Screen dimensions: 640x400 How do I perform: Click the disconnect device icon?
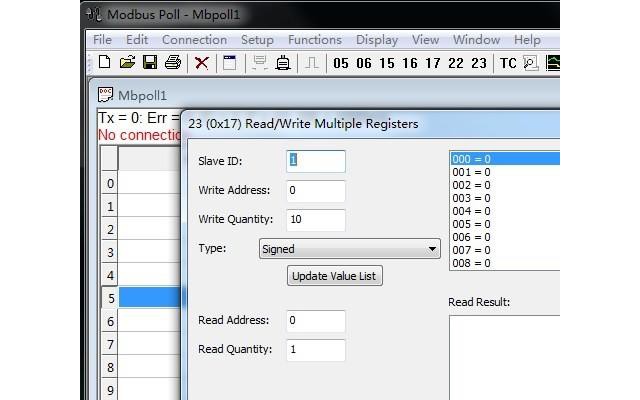click(x=283, y=63)
